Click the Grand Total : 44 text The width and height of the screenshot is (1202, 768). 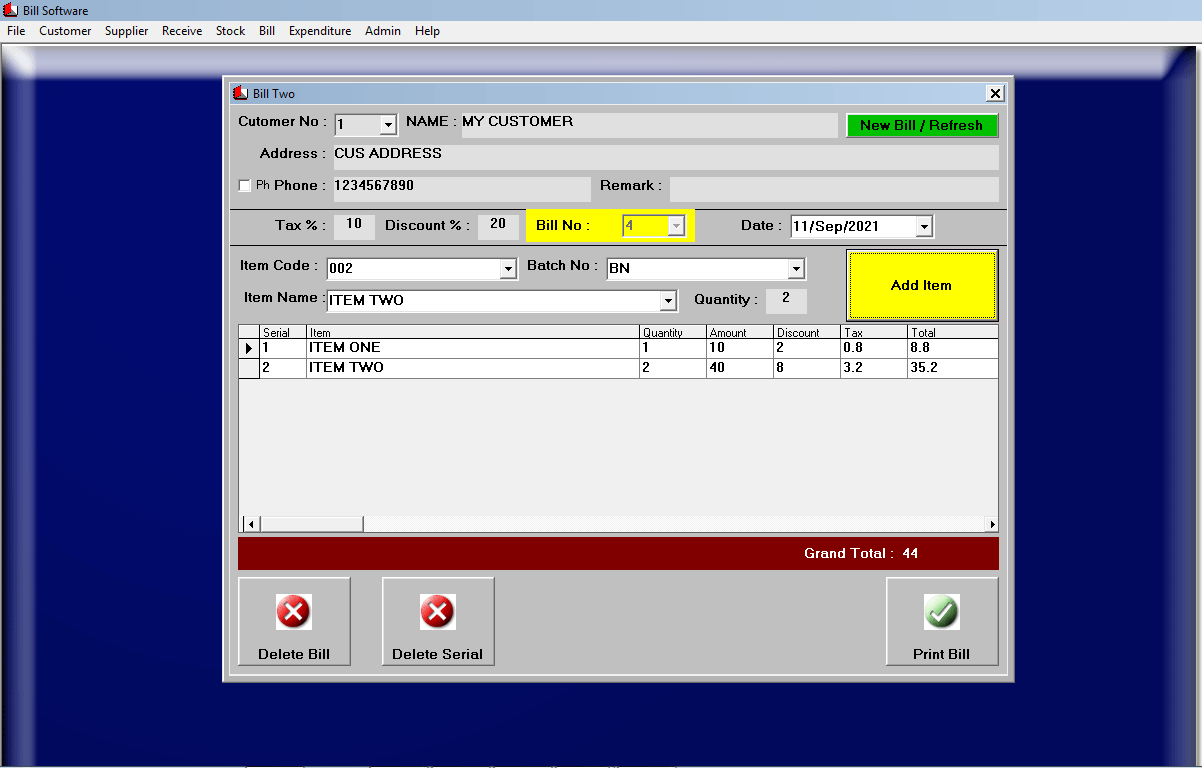pos(861,553)
